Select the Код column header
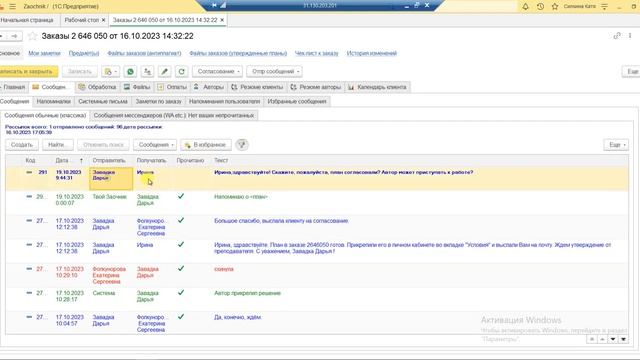 pos(30,160)
